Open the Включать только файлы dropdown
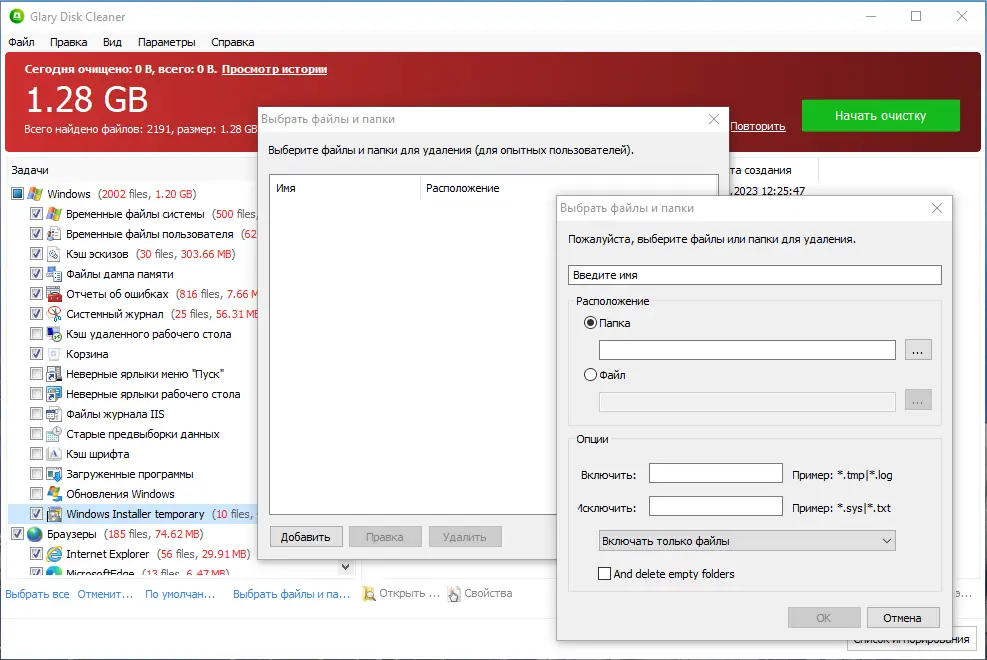Viewport: 987px width, 660px height. point(747,541)
